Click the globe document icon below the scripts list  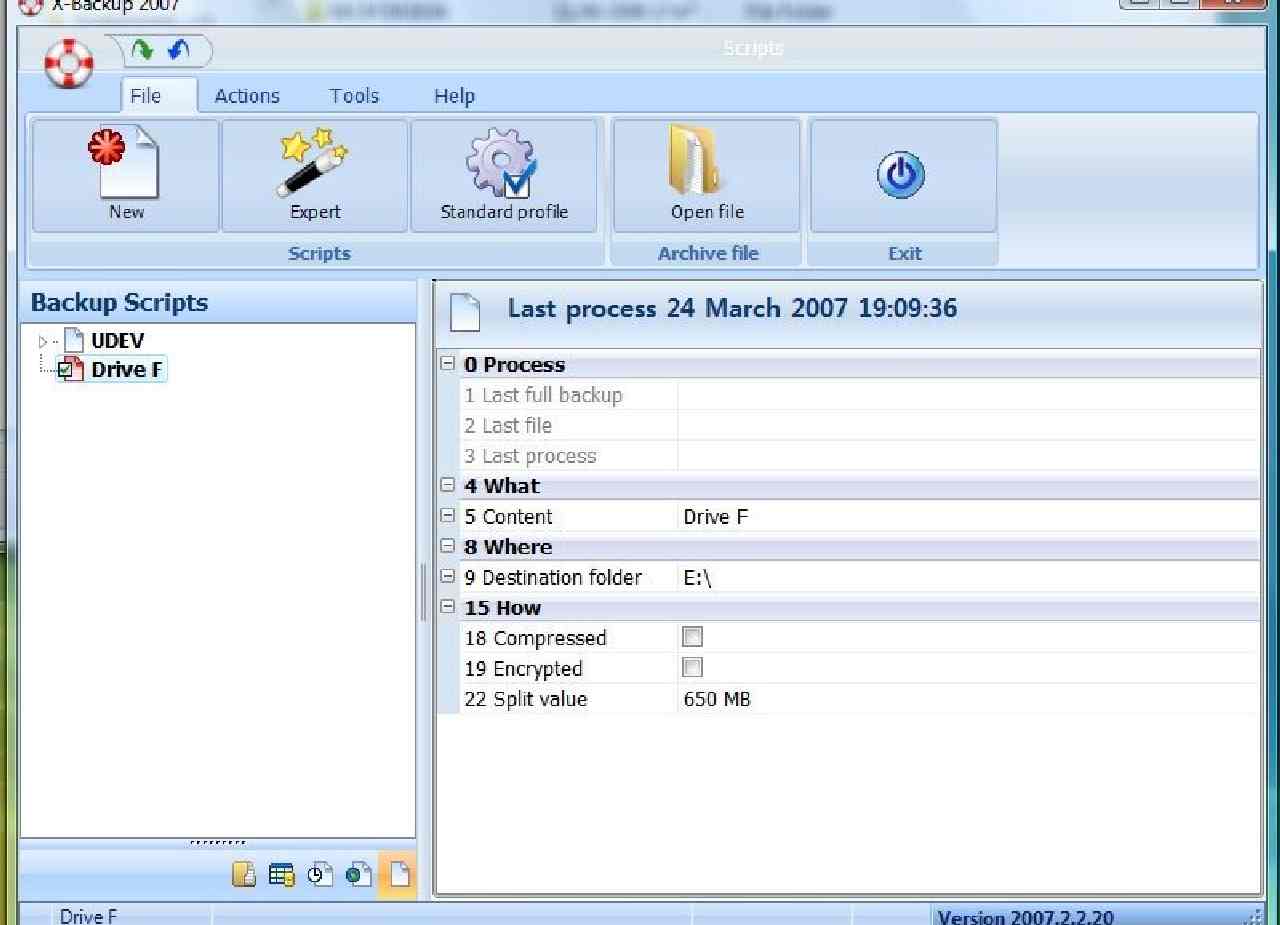click(x=359, y=875)
